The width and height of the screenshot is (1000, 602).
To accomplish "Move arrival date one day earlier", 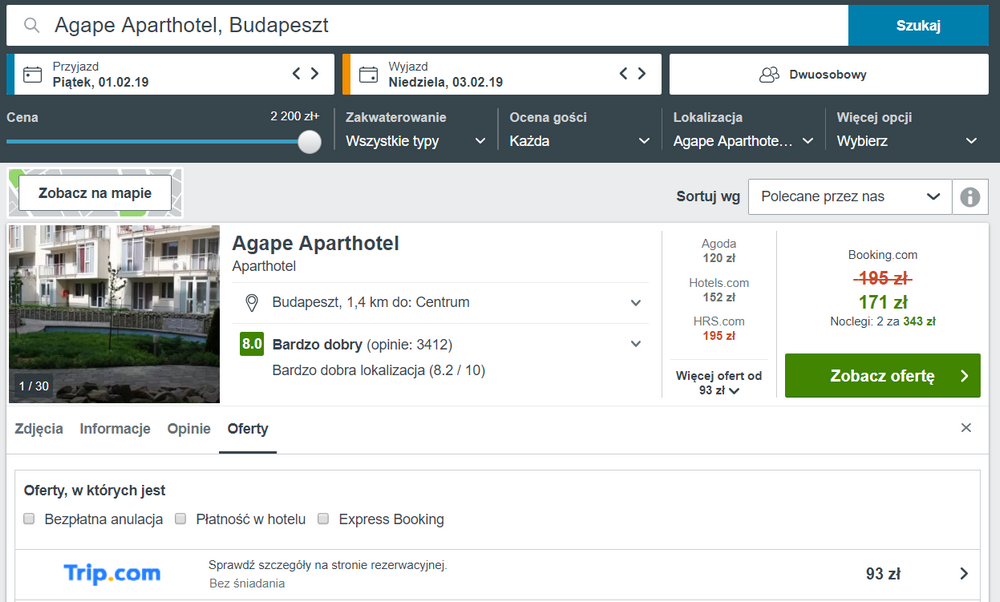I will [x=297, y=73].
